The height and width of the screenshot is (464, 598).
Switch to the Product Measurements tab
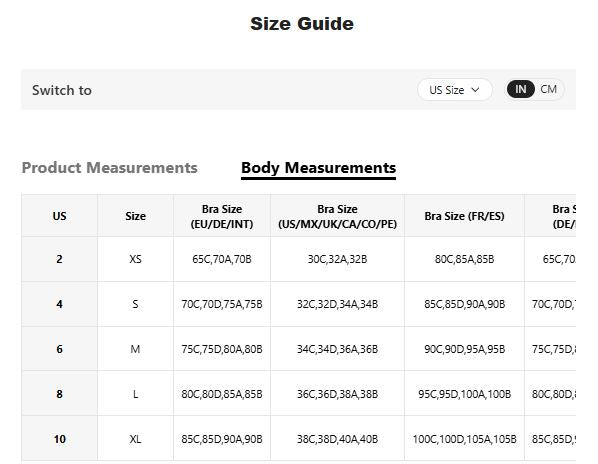(110, 168)
